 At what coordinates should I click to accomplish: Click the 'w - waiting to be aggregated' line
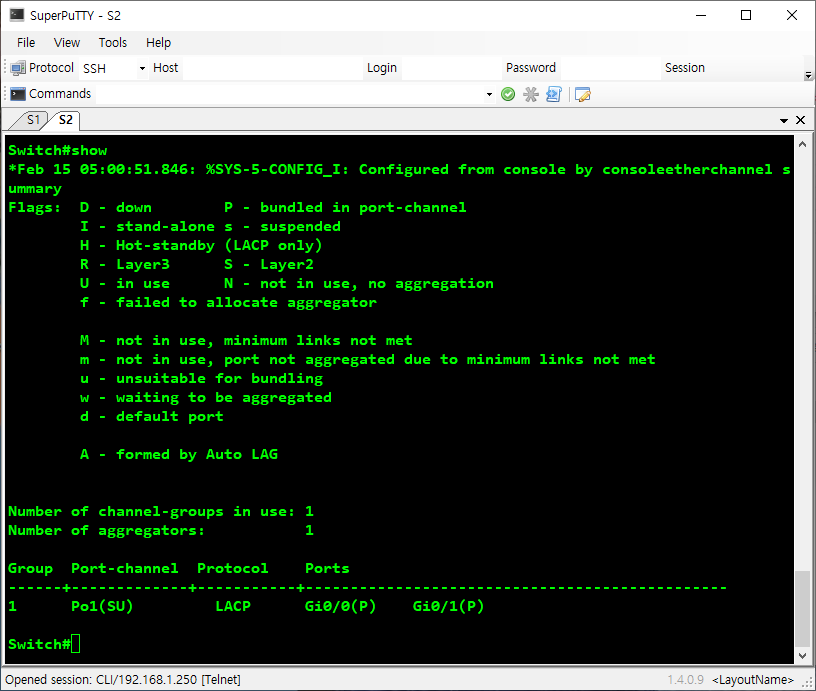point(206,398)
